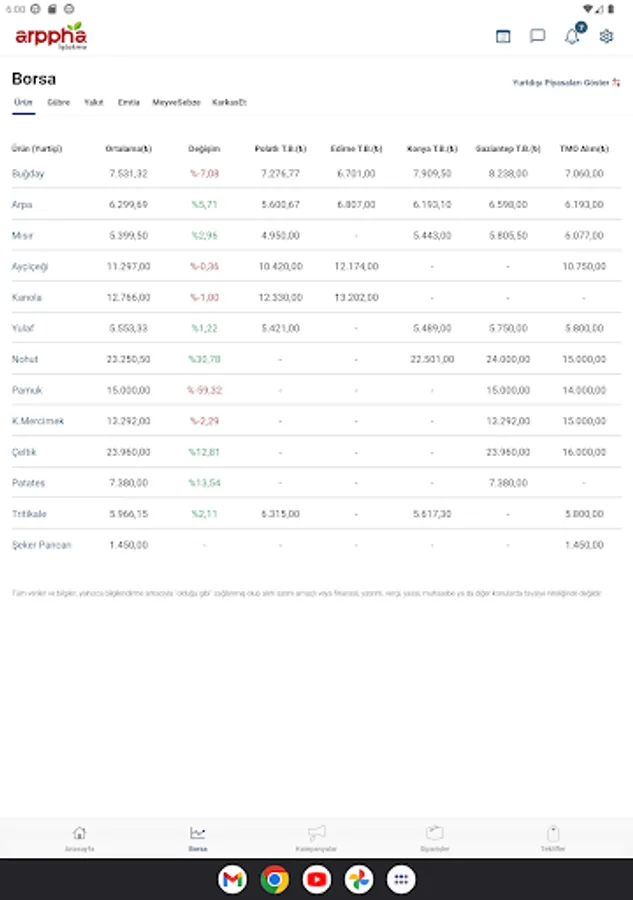This screenshot has width=633, height=900.
Task: Open the KarkasEt tab
Action: tap(229, 102)
